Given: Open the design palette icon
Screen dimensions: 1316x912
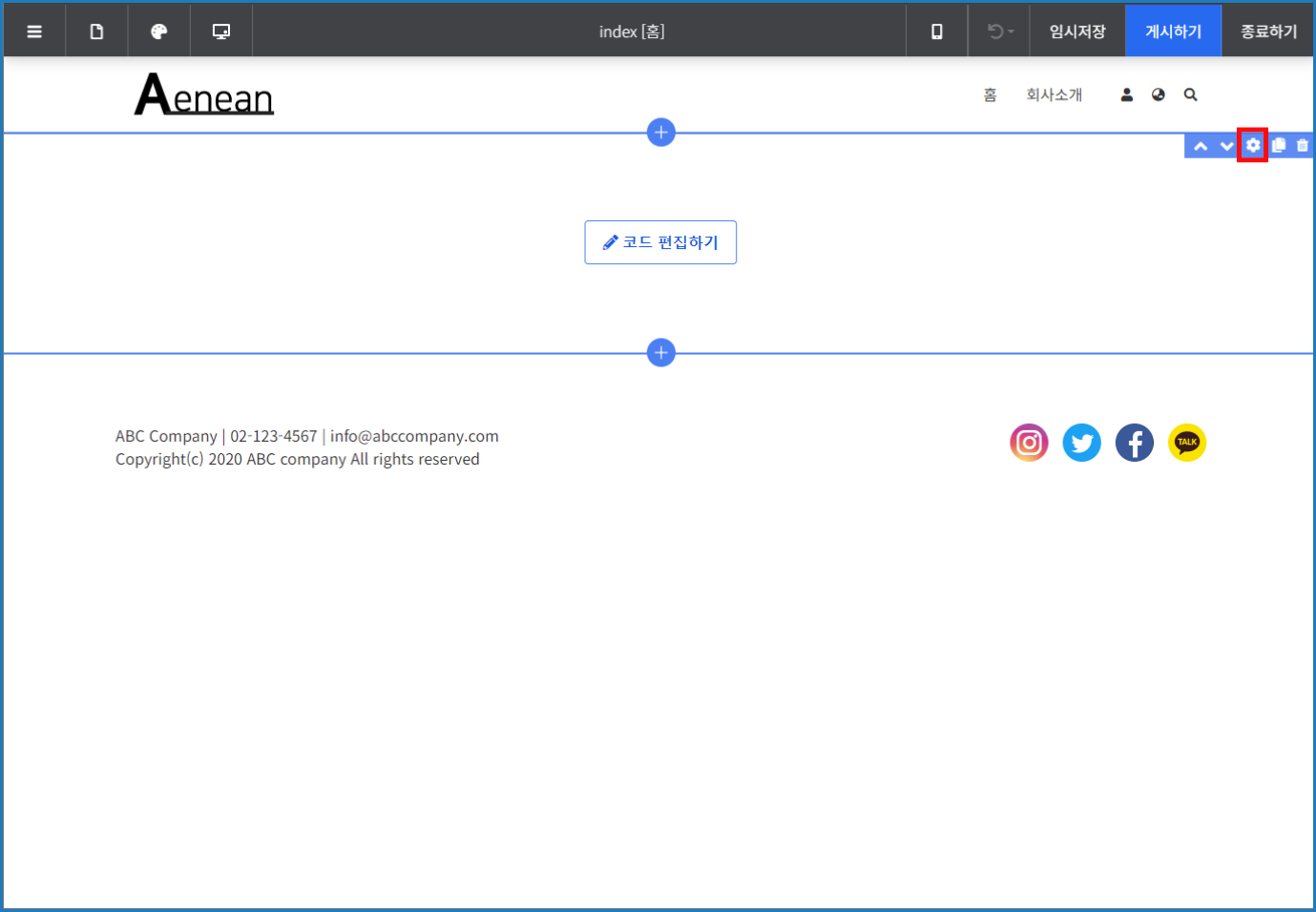Looking at the screenshot, I should [x=159, y=31].
